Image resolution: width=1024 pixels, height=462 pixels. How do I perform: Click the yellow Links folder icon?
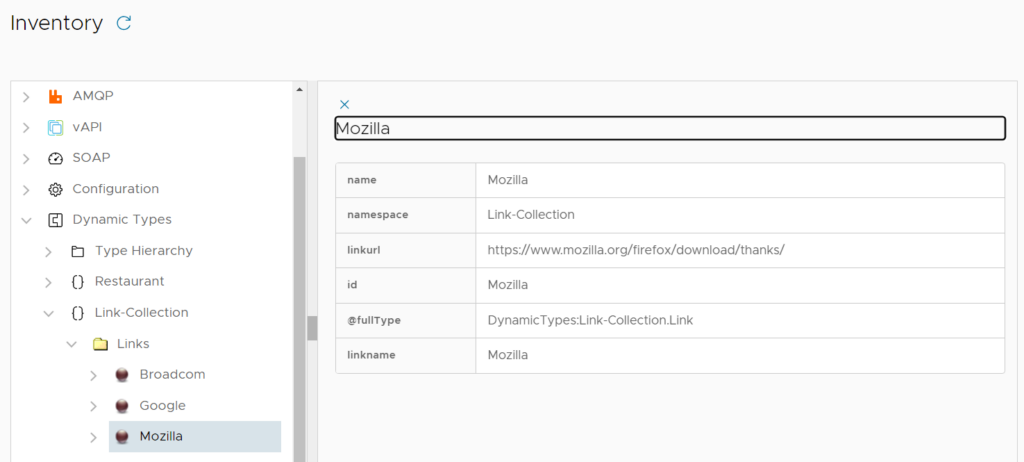click(x=100, y=344)
